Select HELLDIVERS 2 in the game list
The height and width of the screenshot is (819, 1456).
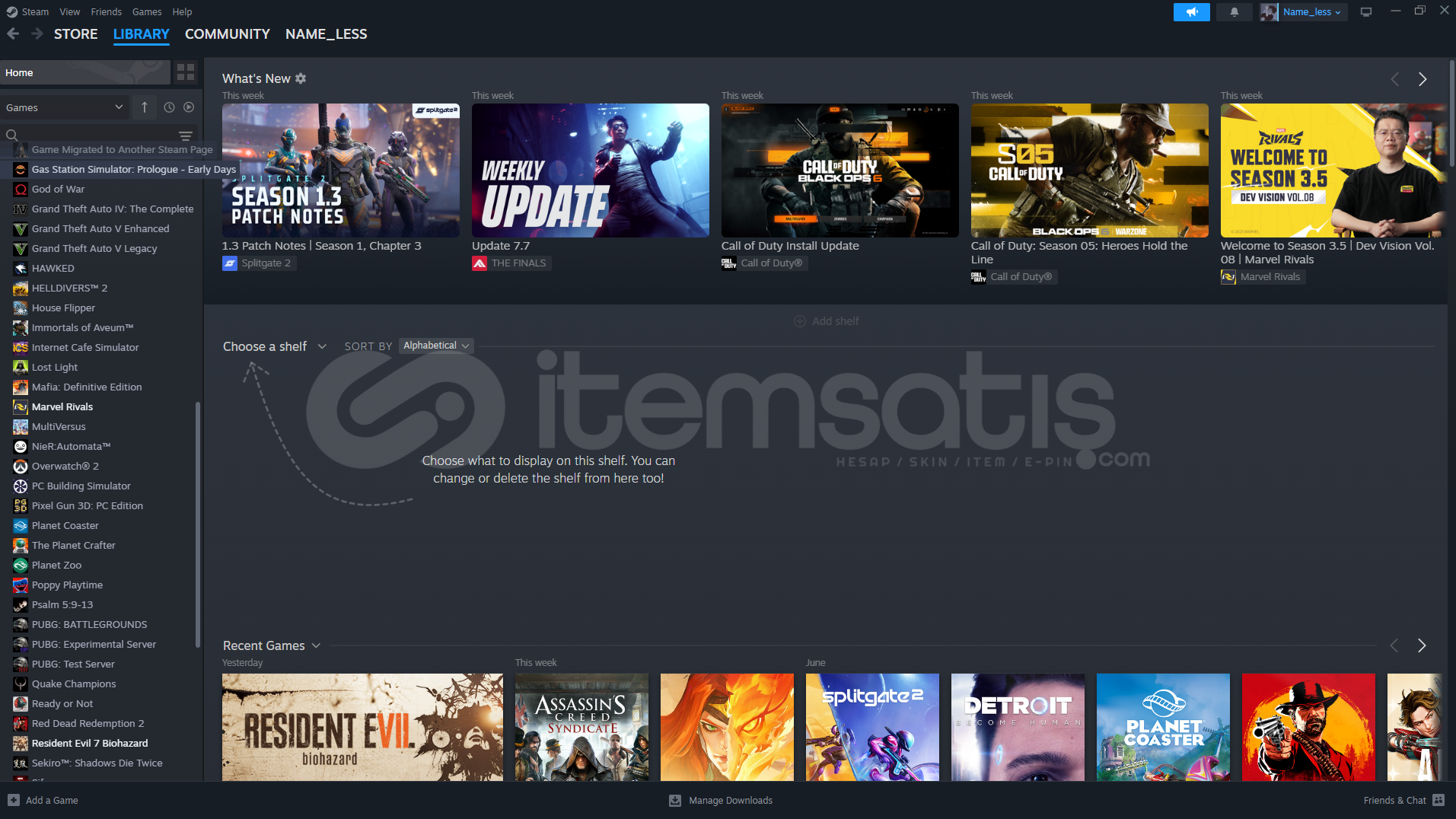(x=69, y=288)
